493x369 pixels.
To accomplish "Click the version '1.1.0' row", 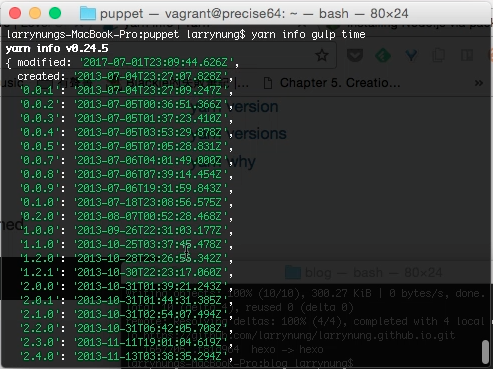I will pos(126,244).
